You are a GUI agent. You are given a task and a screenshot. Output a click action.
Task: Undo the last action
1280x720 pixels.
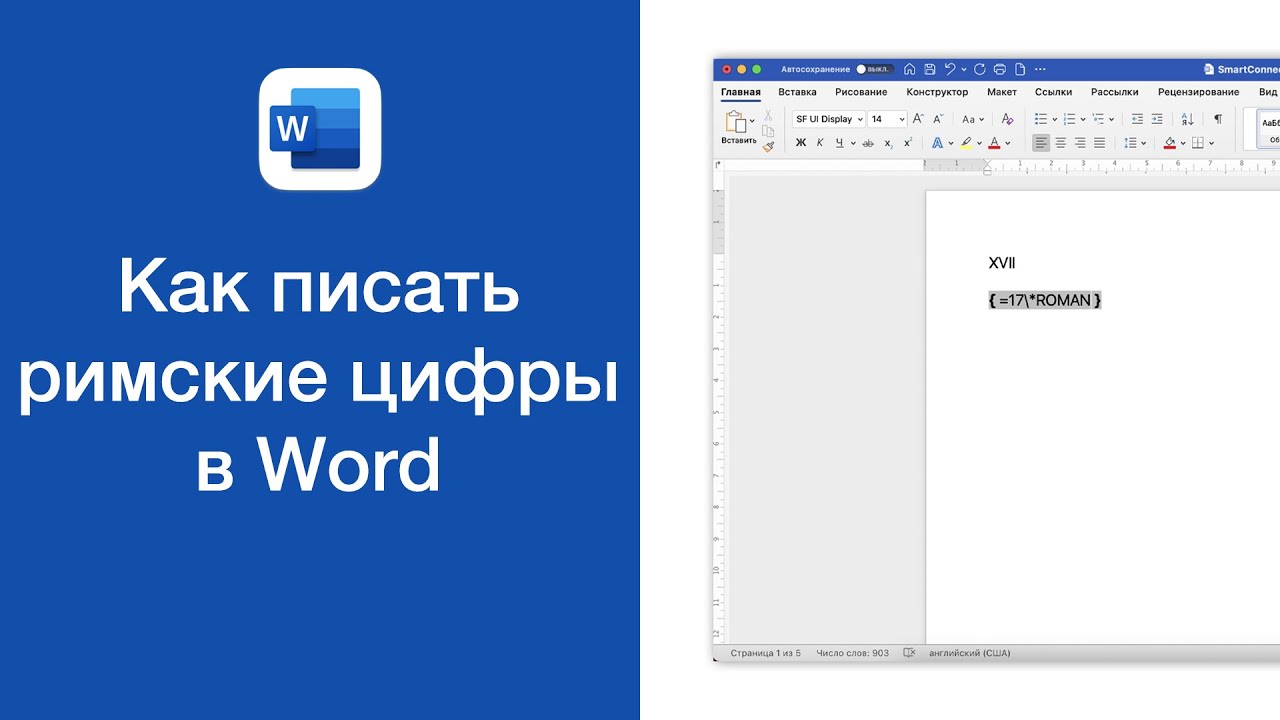pos(950,69)
